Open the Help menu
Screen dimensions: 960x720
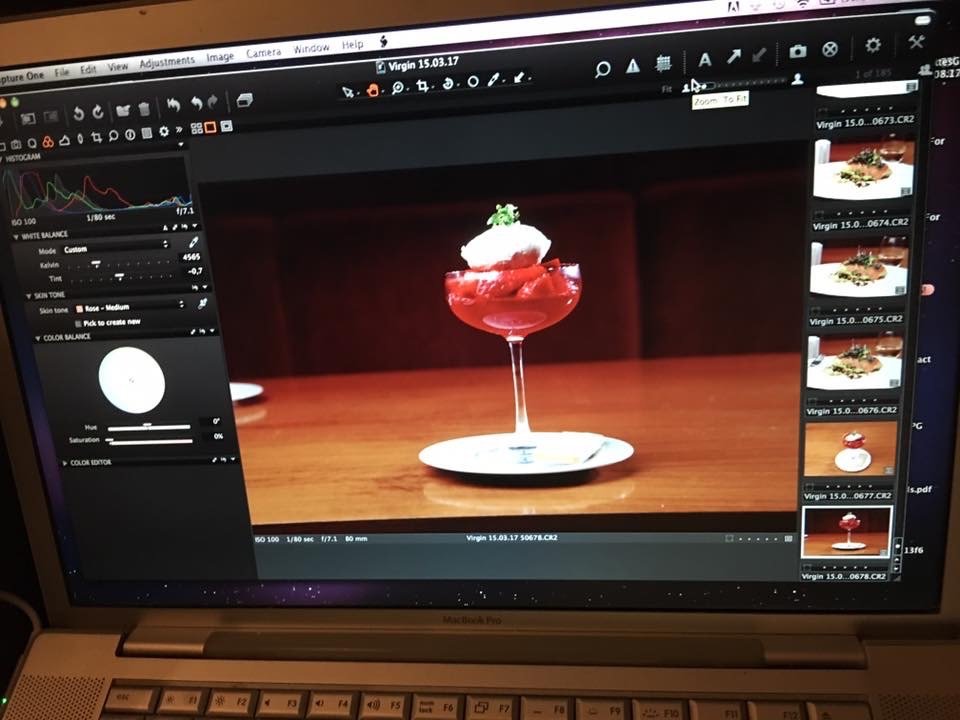[x=352, y=45]
